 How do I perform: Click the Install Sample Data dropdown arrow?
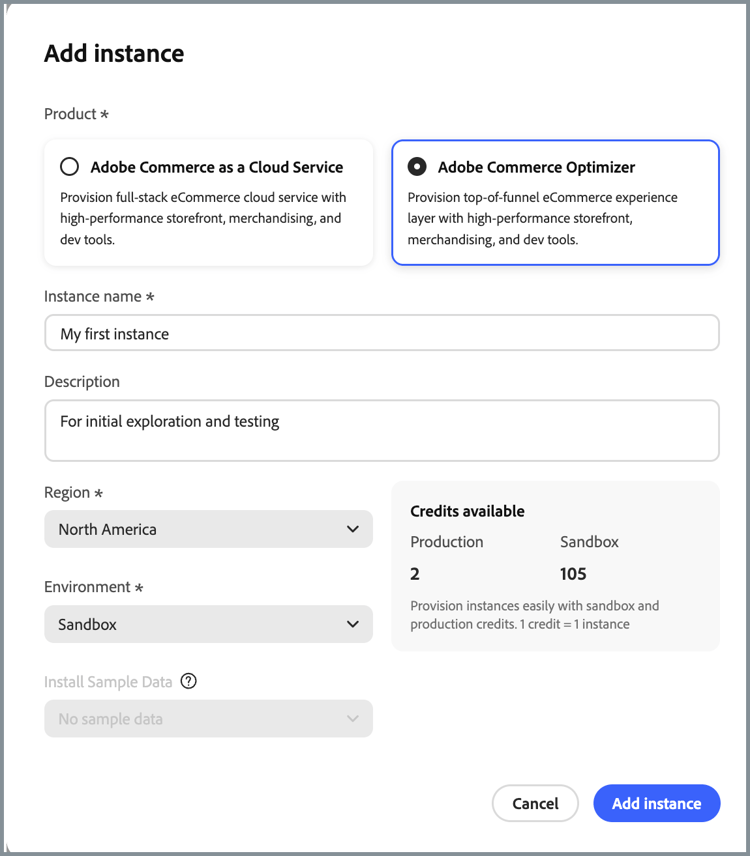tap(352, 718)
